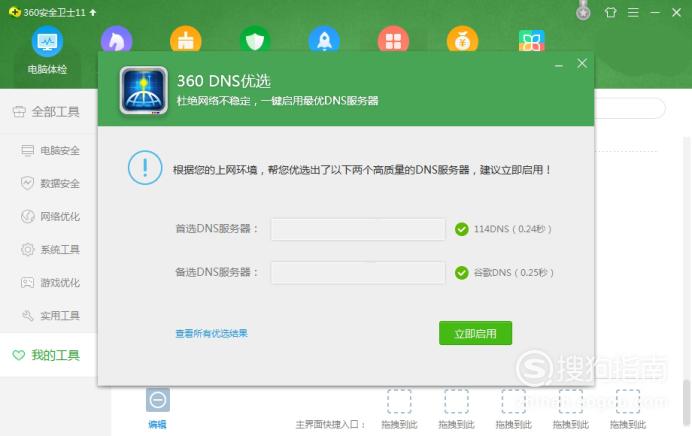Image resolution: width=692 pixels, height=436 pixels.
Task: Open the red four-square toolbox icon
Action: tap(393, 39)
